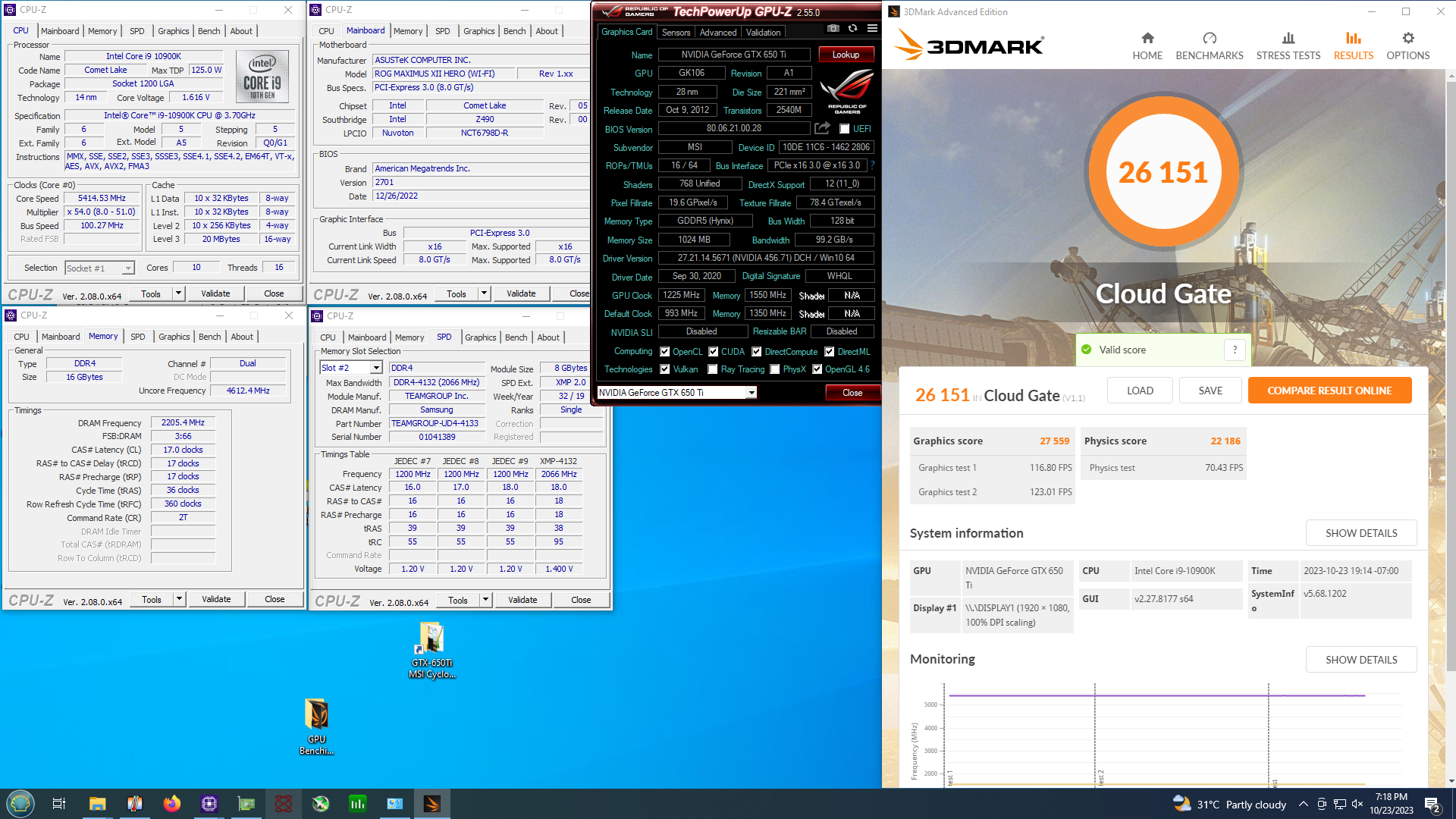Click the CPU frequency line in Monitoring graph
This screenshot has height=819, width=1456.
click(x=1156, y=695)
